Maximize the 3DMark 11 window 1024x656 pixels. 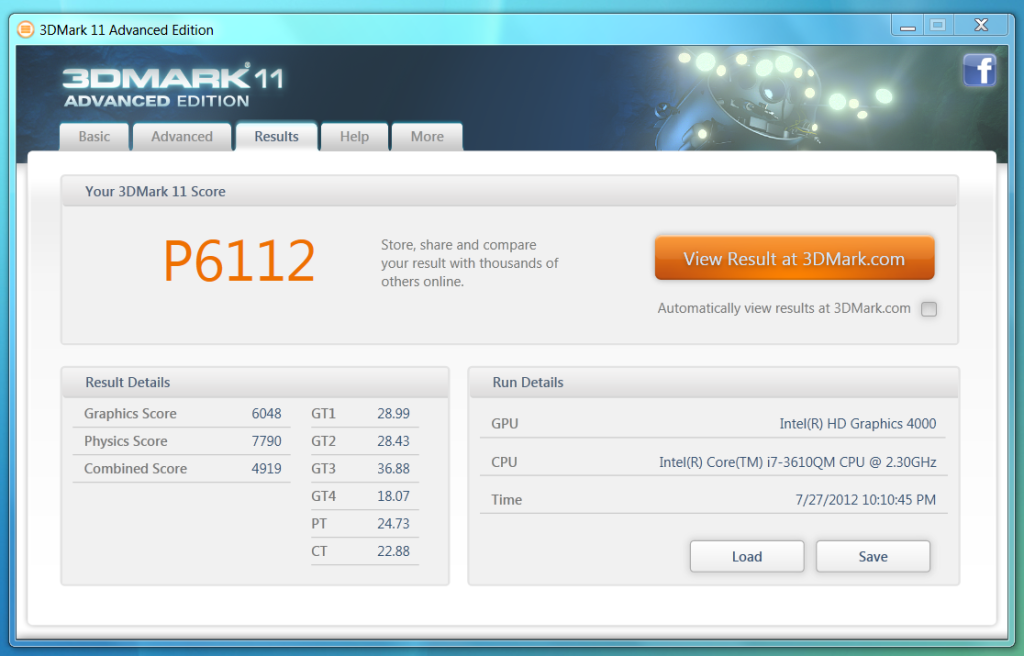tap(938, 25)
